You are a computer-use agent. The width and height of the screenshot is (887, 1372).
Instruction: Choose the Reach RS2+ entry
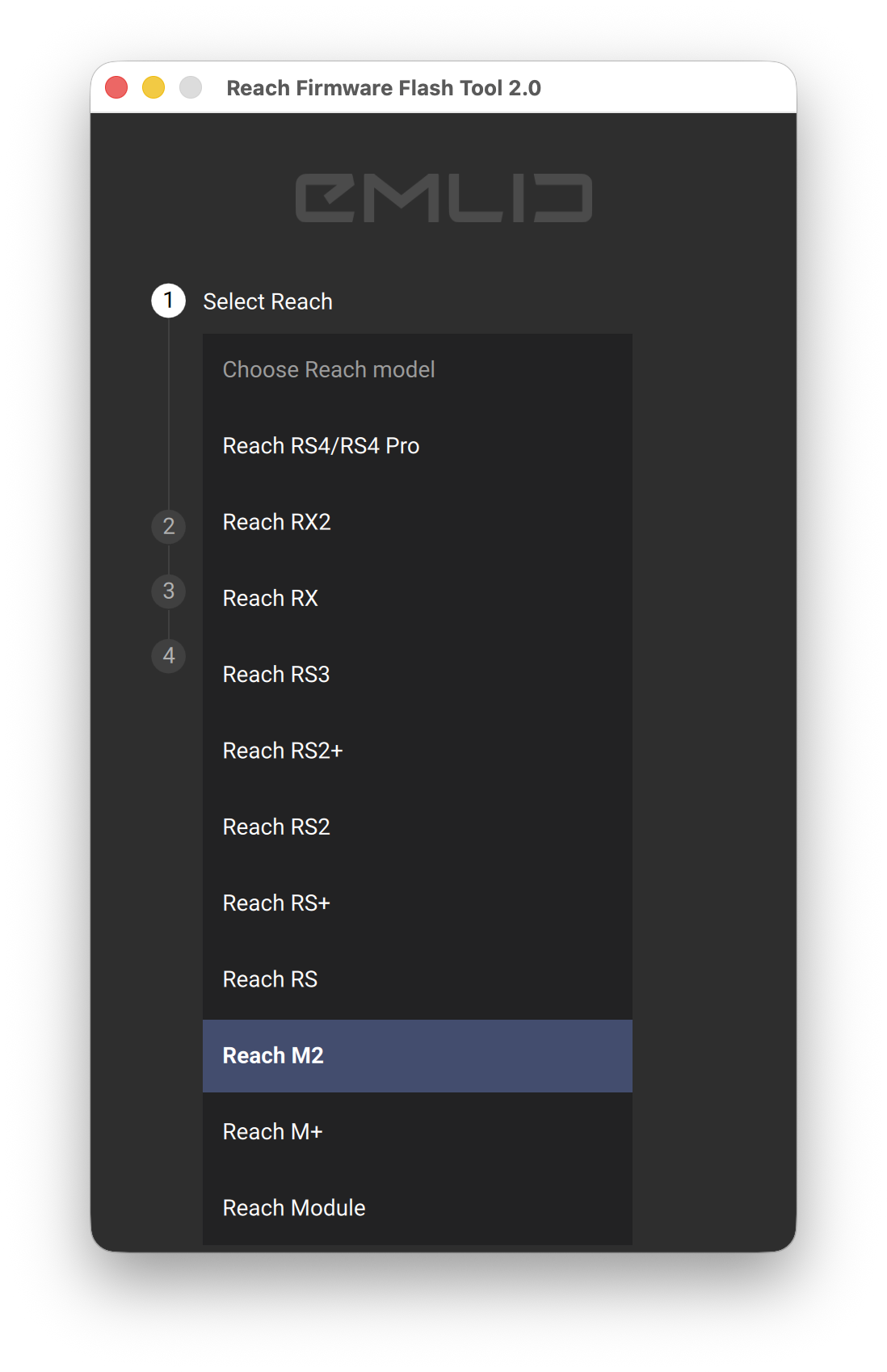pyautogui.click(x=417, y=751)
